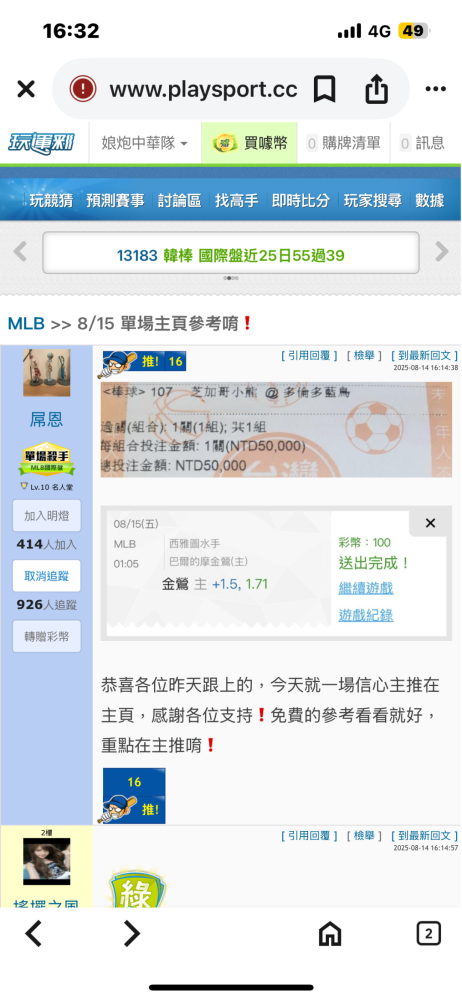The height and width of the screenshot is (1000, 462).
Task: Go to browser home icon
Action: [330, 935]
